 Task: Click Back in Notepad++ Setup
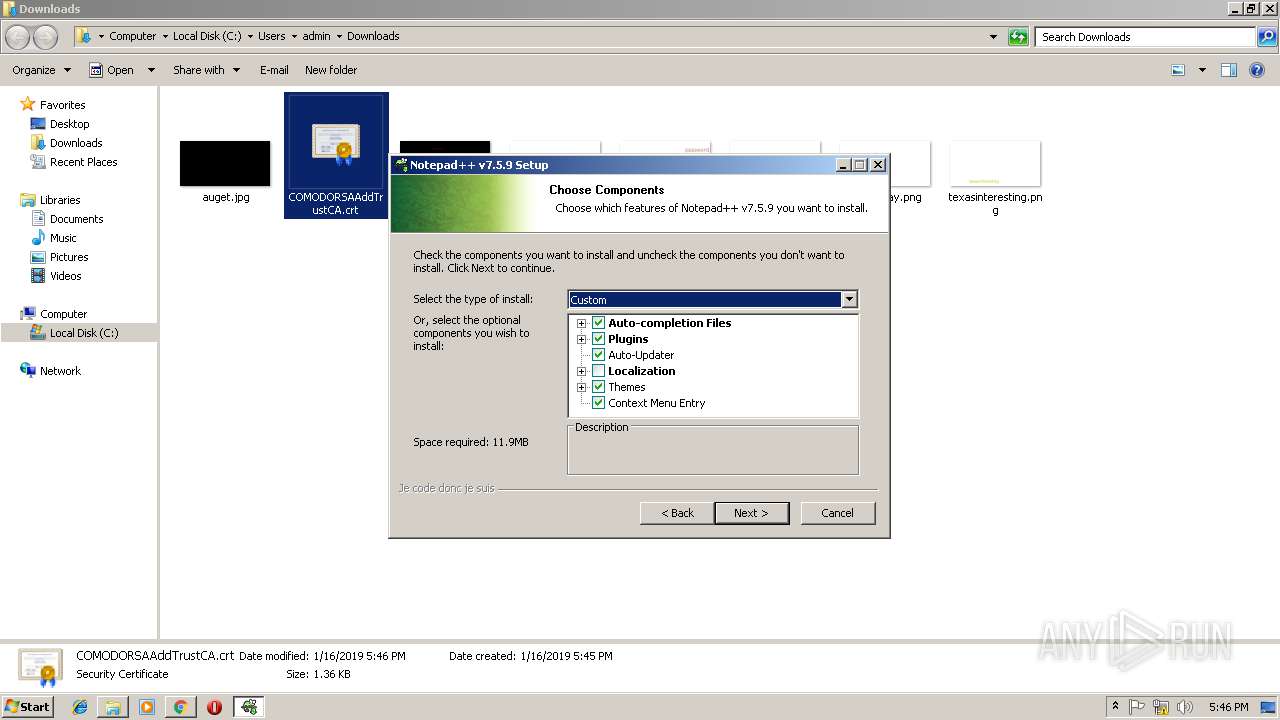point(677,513)
